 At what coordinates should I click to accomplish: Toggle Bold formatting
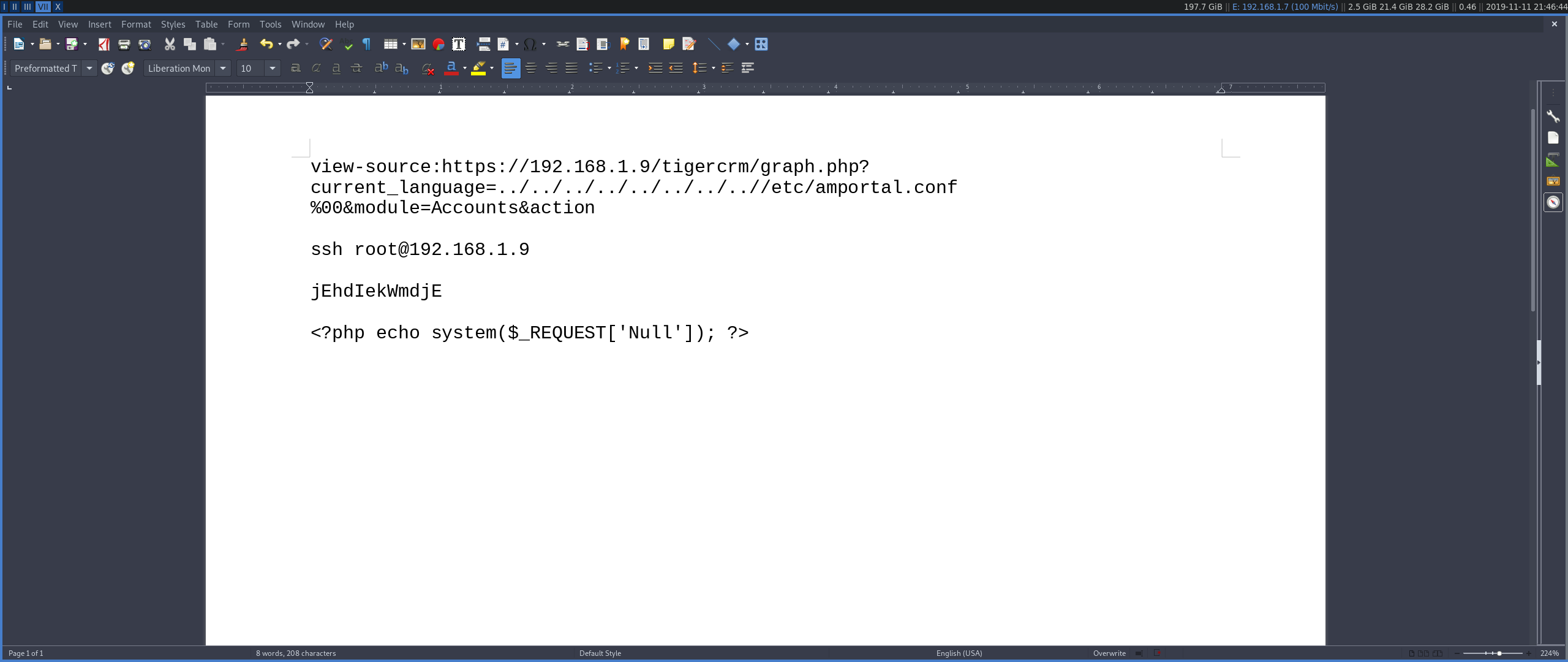[x=296, y=68]
